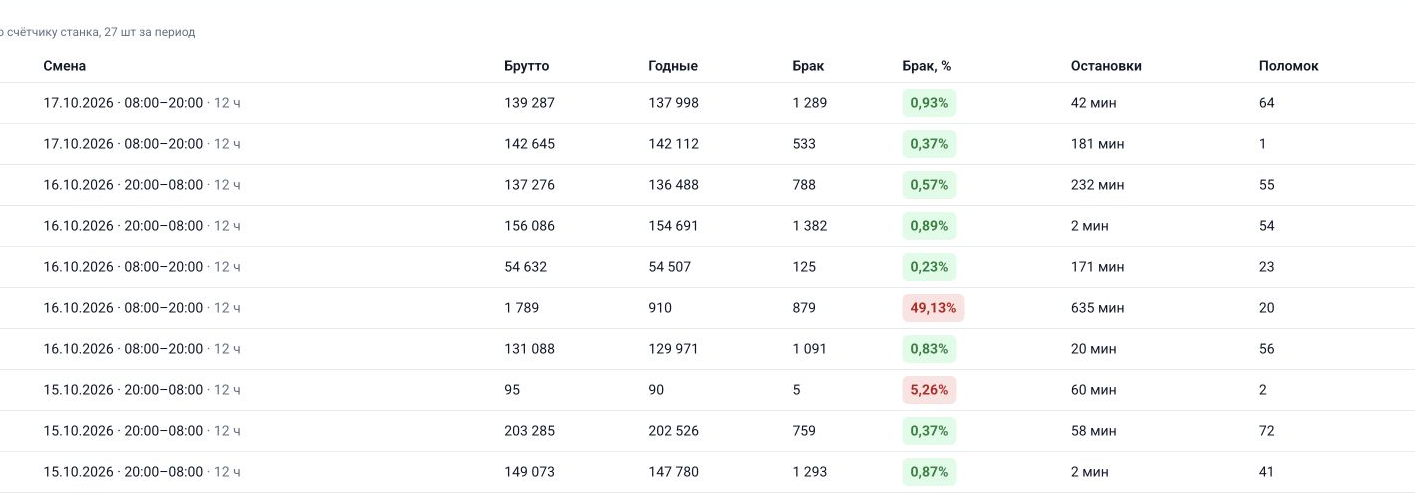
Task: Sort by the Брак, % column header
Action: coord(926,66)
